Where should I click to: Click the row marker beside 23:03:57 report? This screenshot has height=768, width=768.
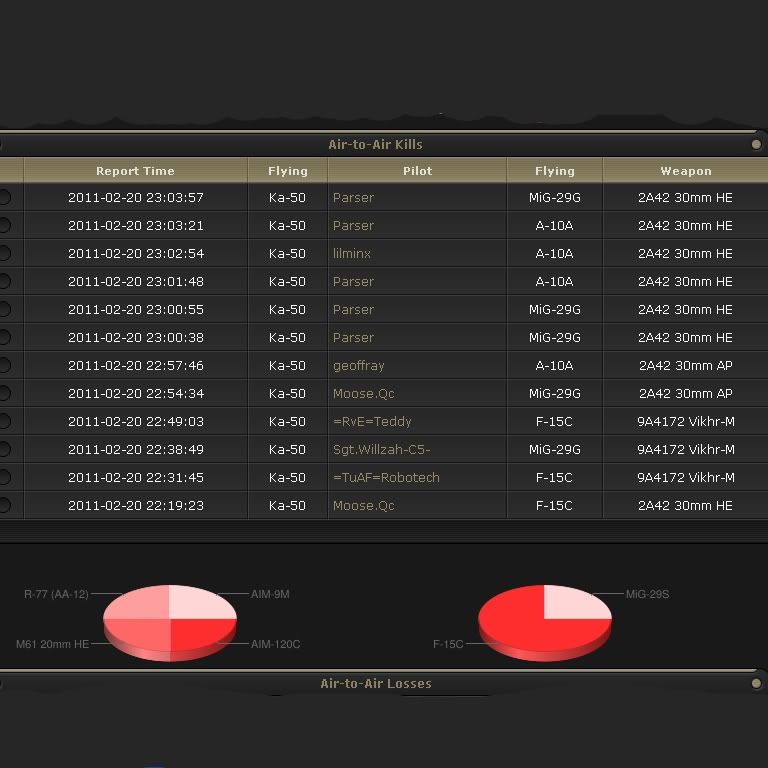point(5,198)
